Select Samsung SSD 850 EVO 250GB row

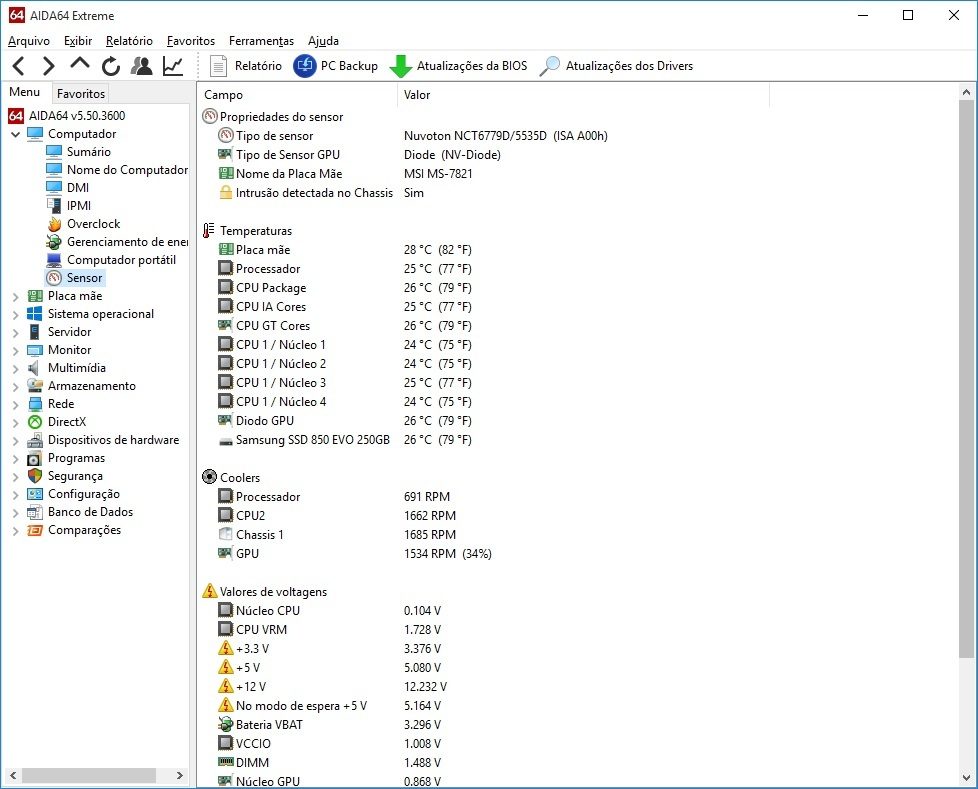point(345,440)
